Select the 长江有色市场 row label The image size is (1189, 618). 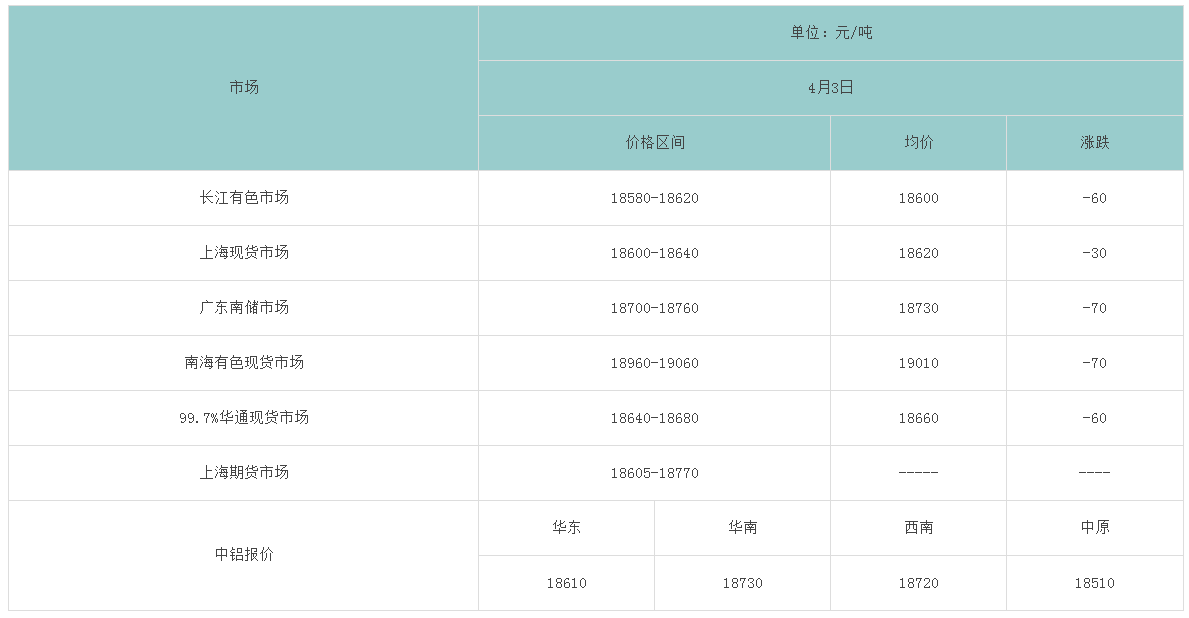pyautogui.click(x=243, y=198)
